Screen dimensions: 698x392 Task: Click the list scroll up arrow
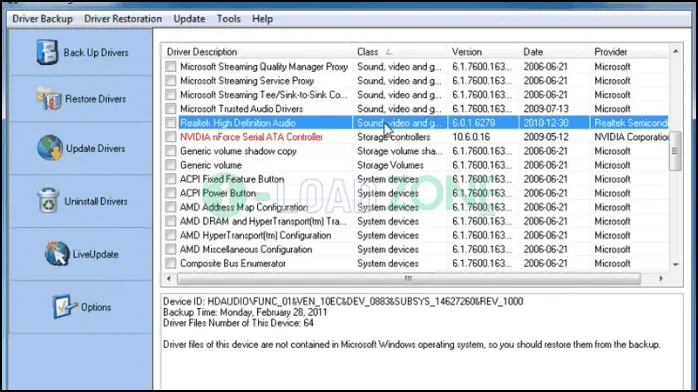pos(676,51)
